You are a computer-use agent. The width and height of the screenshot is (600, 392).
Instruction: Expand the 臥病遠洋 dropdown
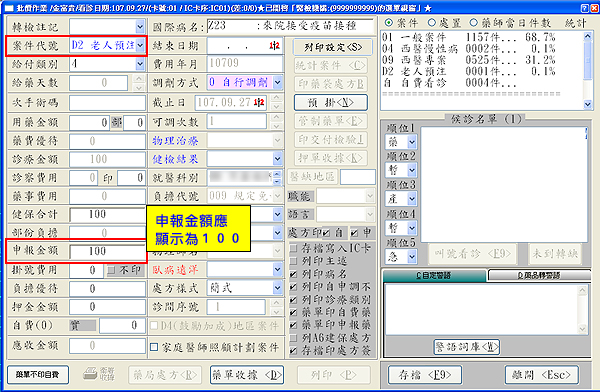tap(278, 270)
